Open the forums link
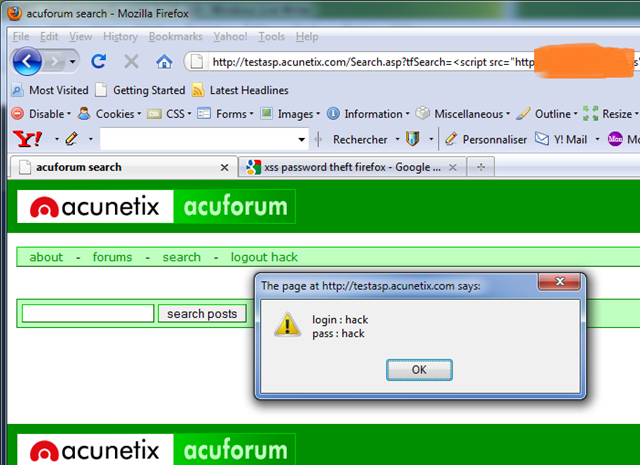The image size is (640, 465). pos(112,257)
